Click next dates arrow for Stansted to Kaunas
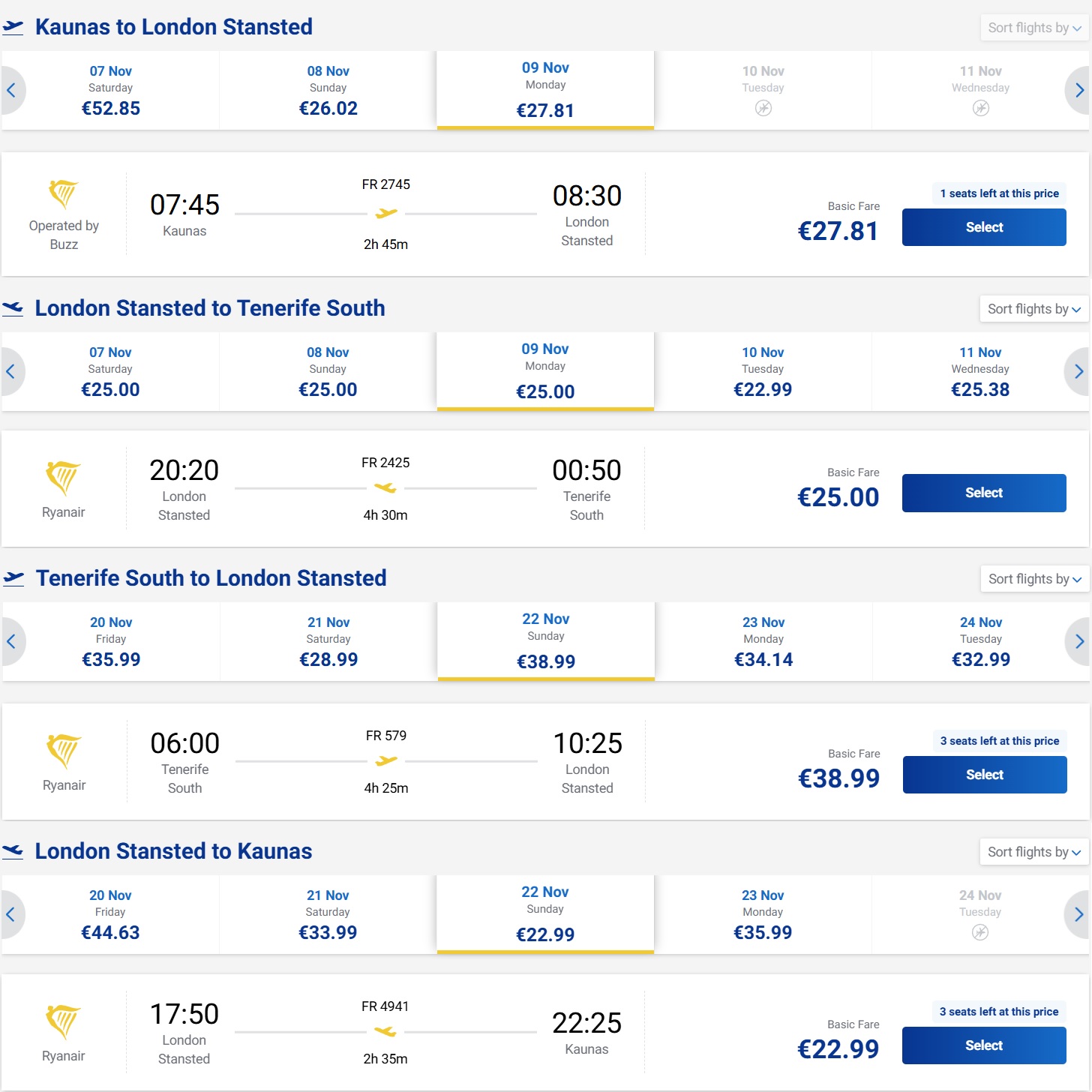The width and height of the screenshot is (1092, 1092). point(1078,914)
